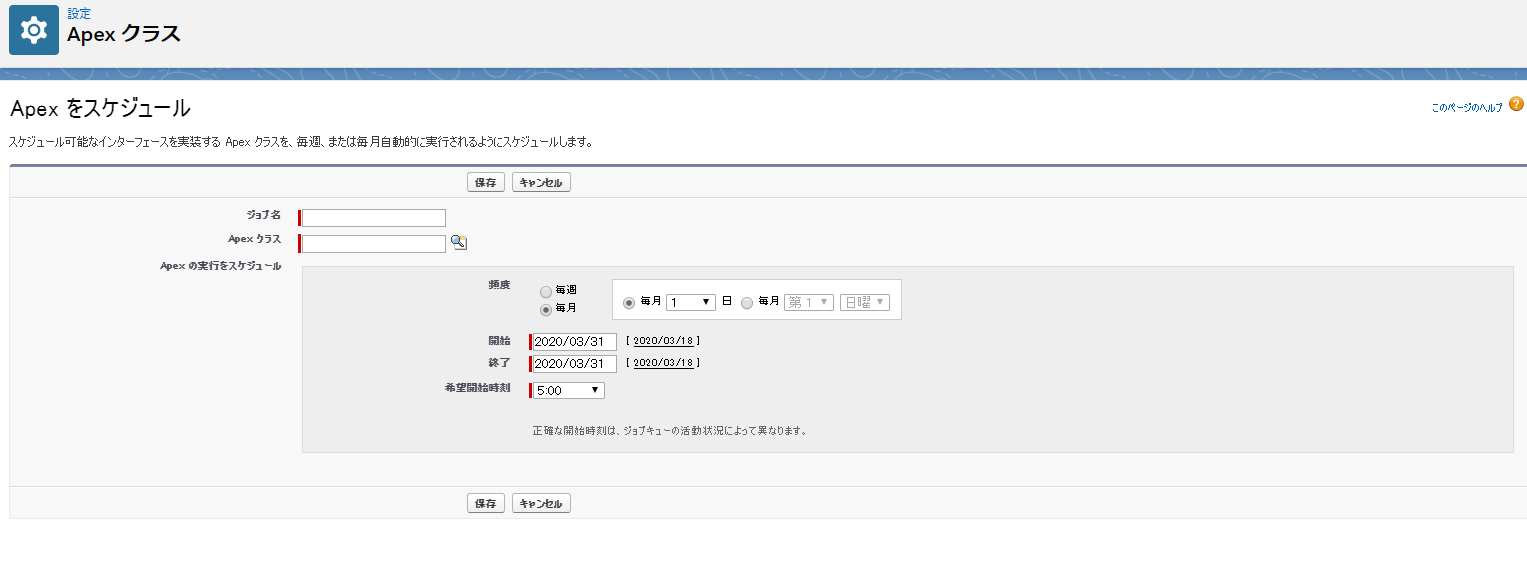Open the 第1 week ordinal dropdown
The image size is (1527, 582).
pos(809,302)
